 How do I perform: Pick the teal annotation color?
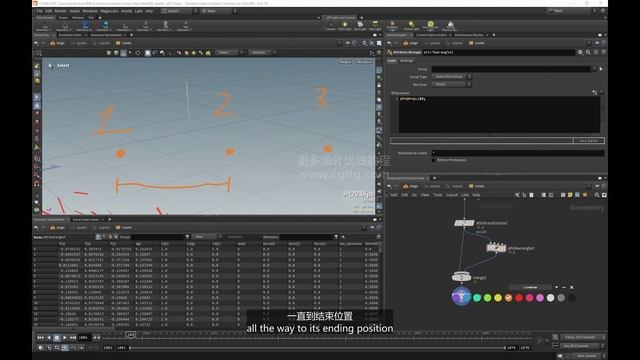pos(477,298)
